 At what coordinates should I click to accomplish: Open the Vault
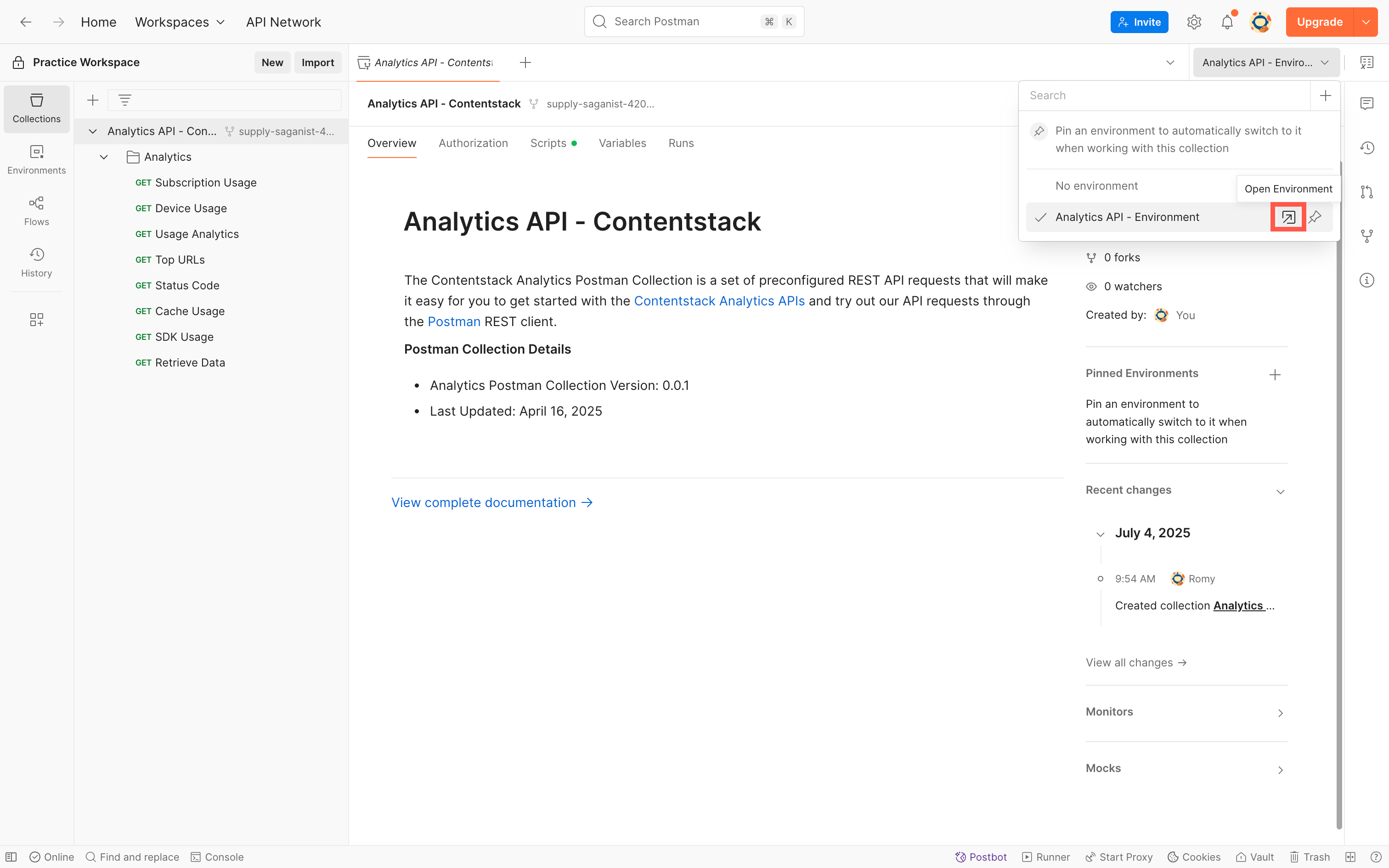point(1255,857)
